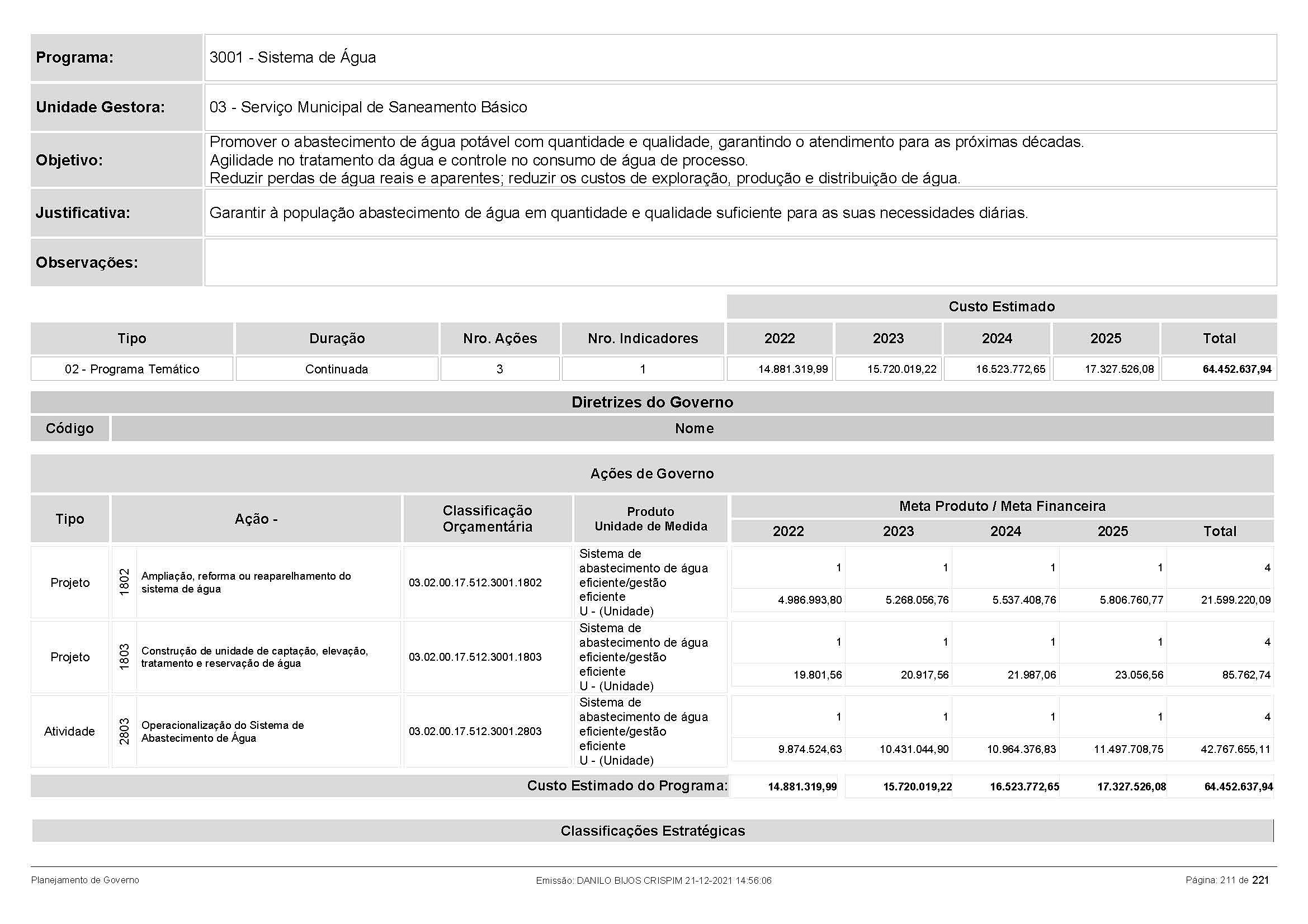This screenshot has width=1308, height=924.
Task: Click the 21.599.220,09 total value
Action: coord(1235,600)
